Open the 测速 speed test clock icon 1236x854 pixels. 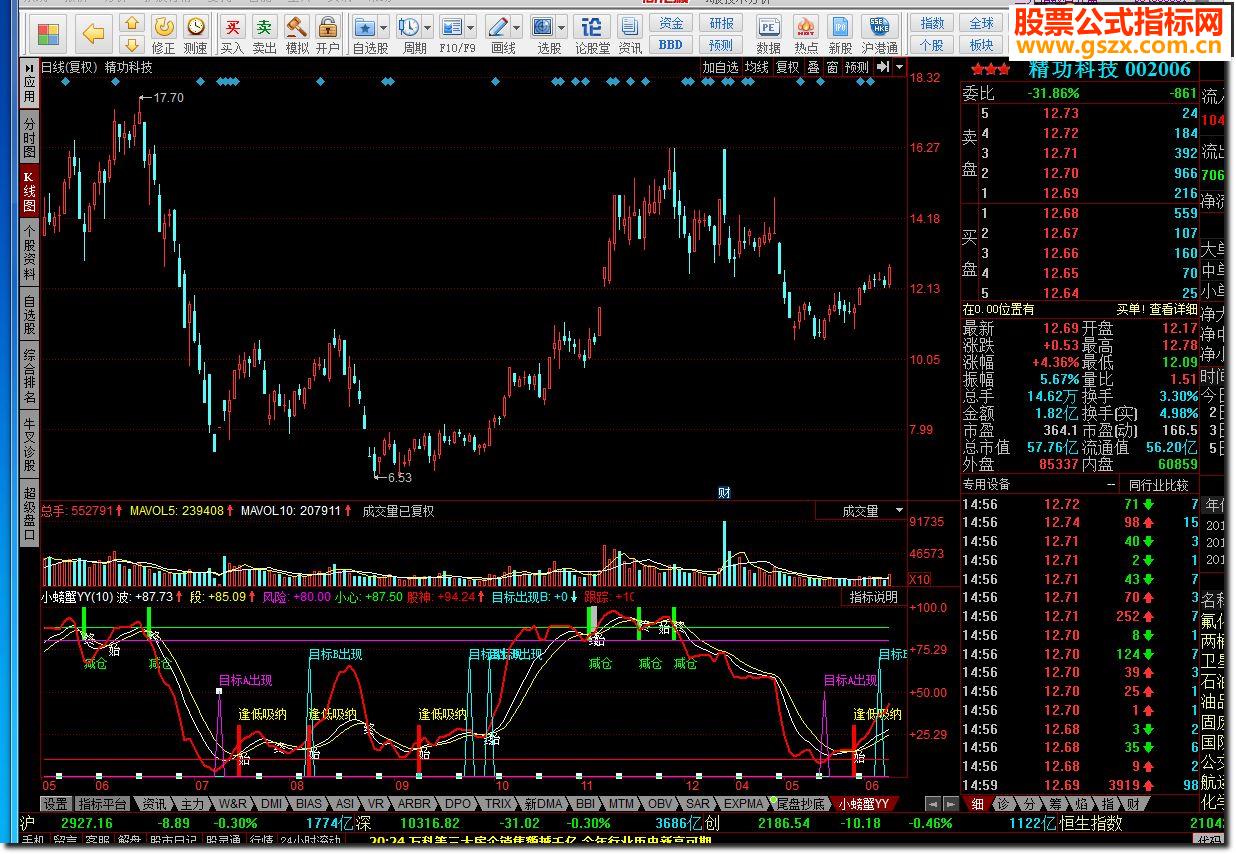point(196,35)
